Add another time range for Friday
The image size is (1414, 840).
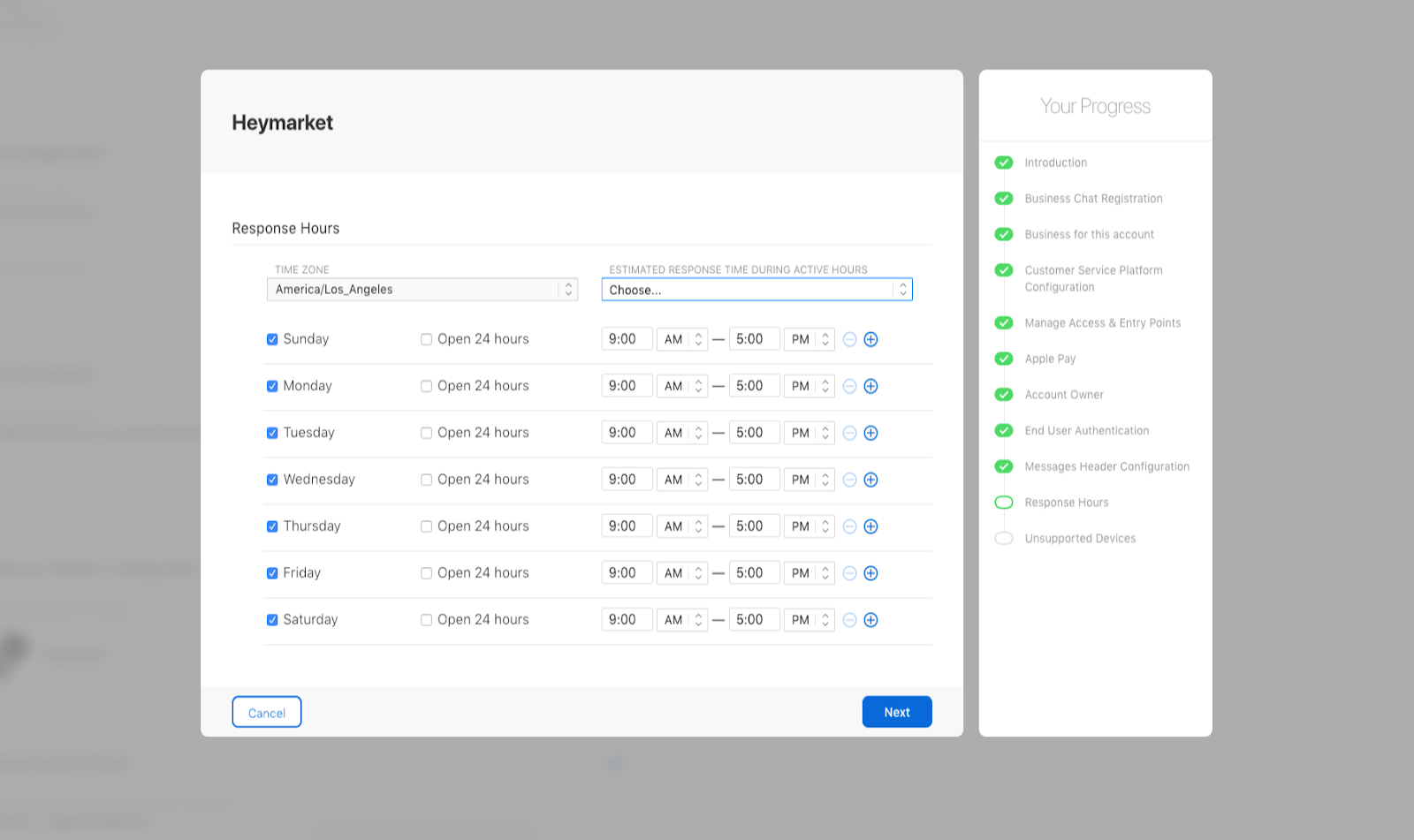(x=870, y=573)
